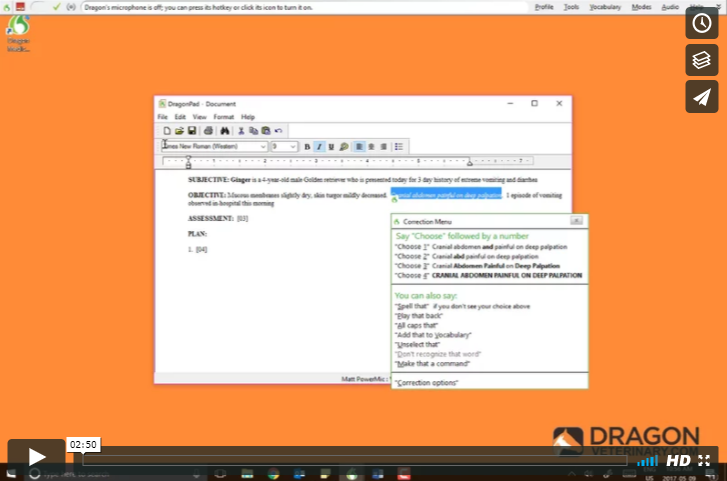Open the Tools menu on DragonBar
This screenshot has width=727, height=481.
[571, 7]
